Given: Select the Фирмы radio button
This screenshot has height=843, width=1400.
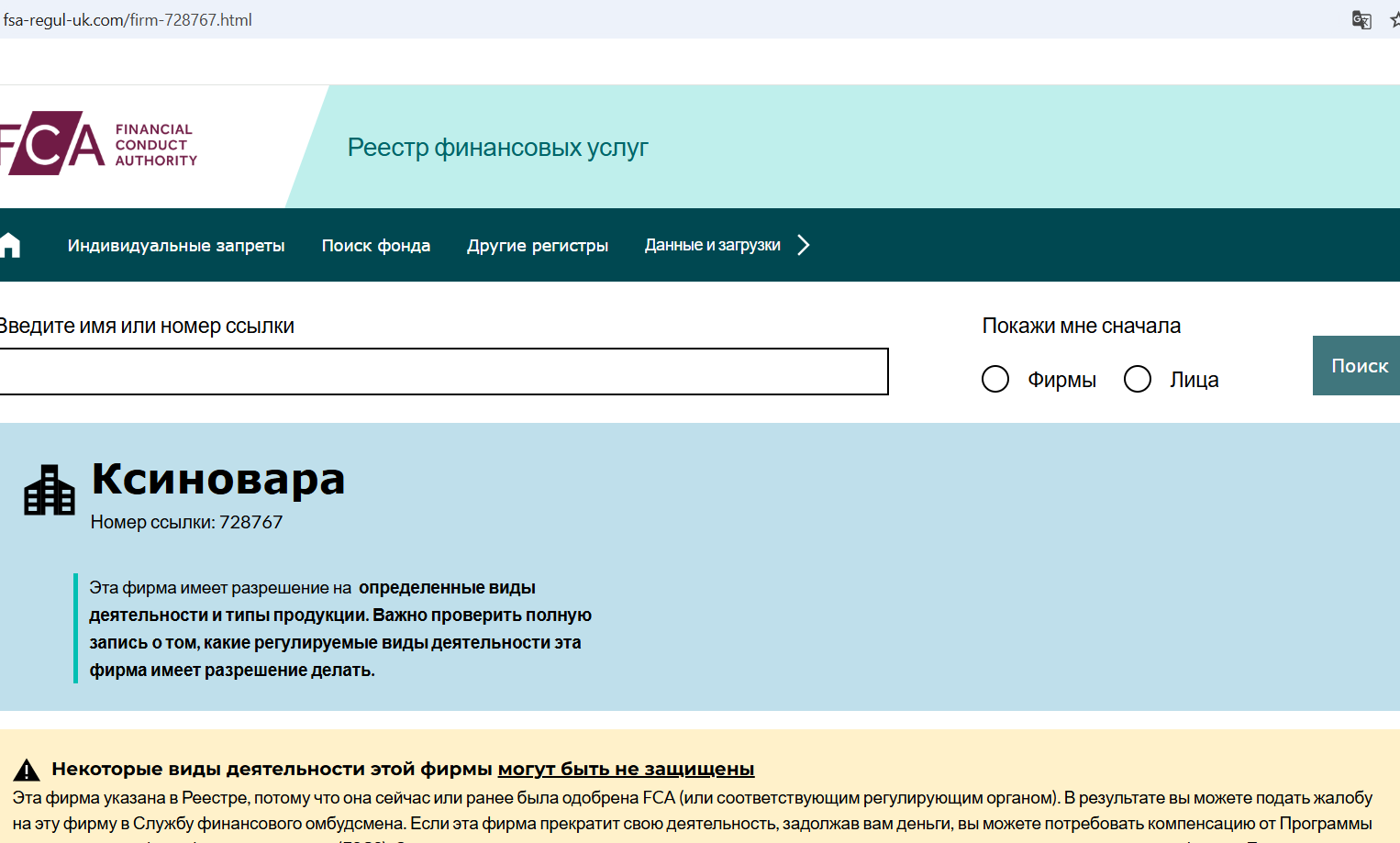Looking at the screenshot, I should pos(995,379).
